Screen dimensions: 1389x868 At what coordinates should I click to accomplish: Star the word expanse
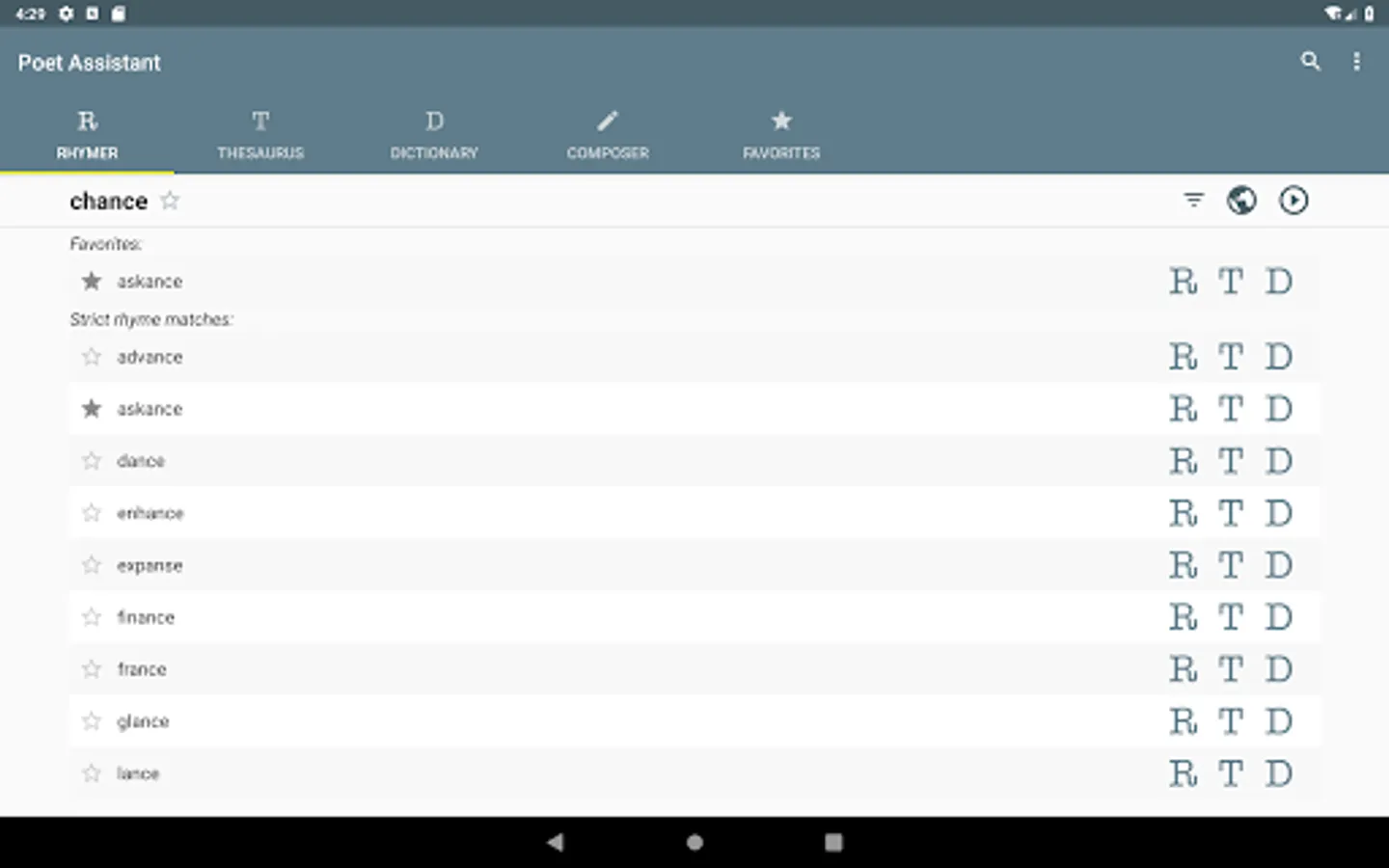click(x=92, y=565)
